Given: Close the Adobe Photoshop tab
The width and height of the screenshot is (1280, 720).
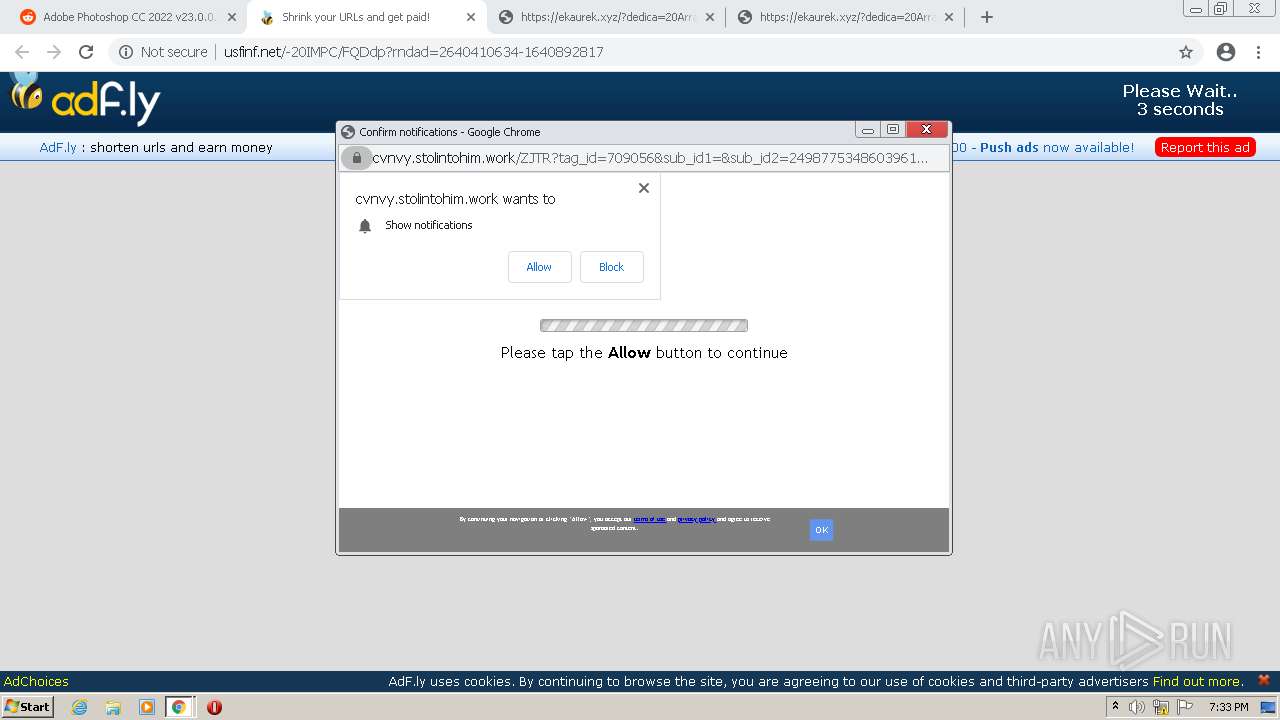Looking at the screenshot, I should 232,17.
